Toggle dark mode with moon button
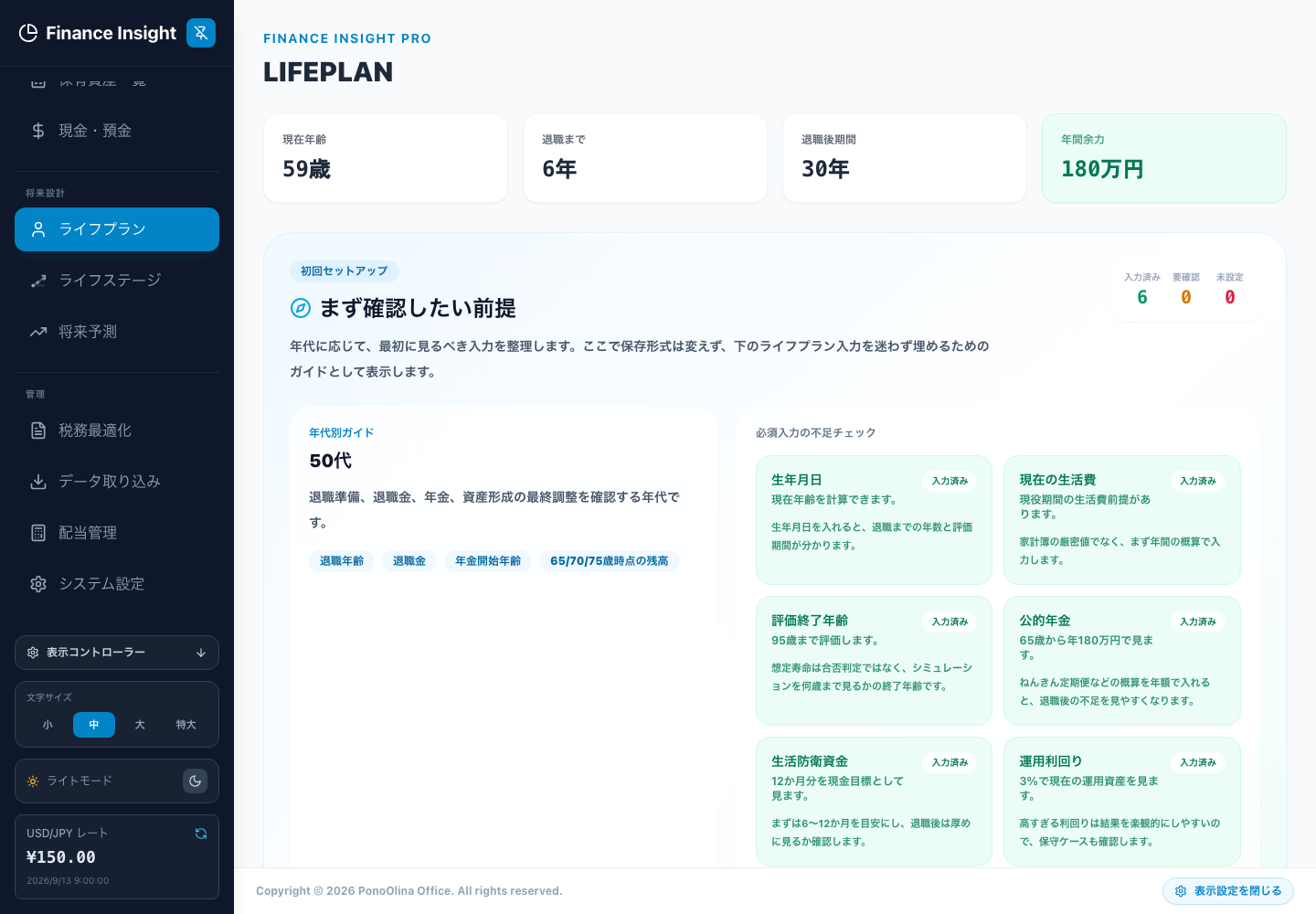The height and width of the screenshot is (914, 1316). 195,781
